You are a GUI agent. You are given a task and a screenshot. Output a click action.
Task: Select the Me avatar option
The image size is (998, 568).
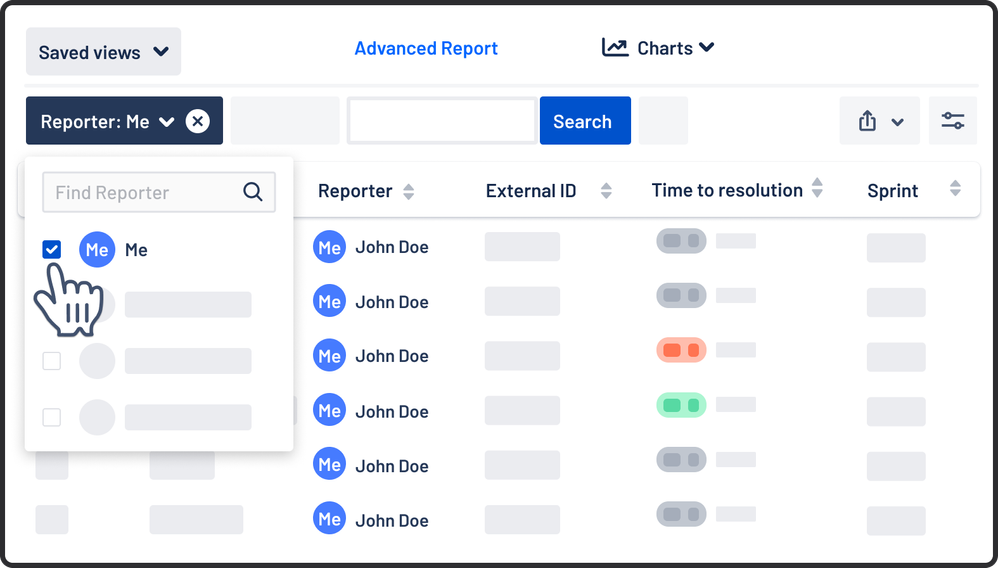[x=97, y=250]
